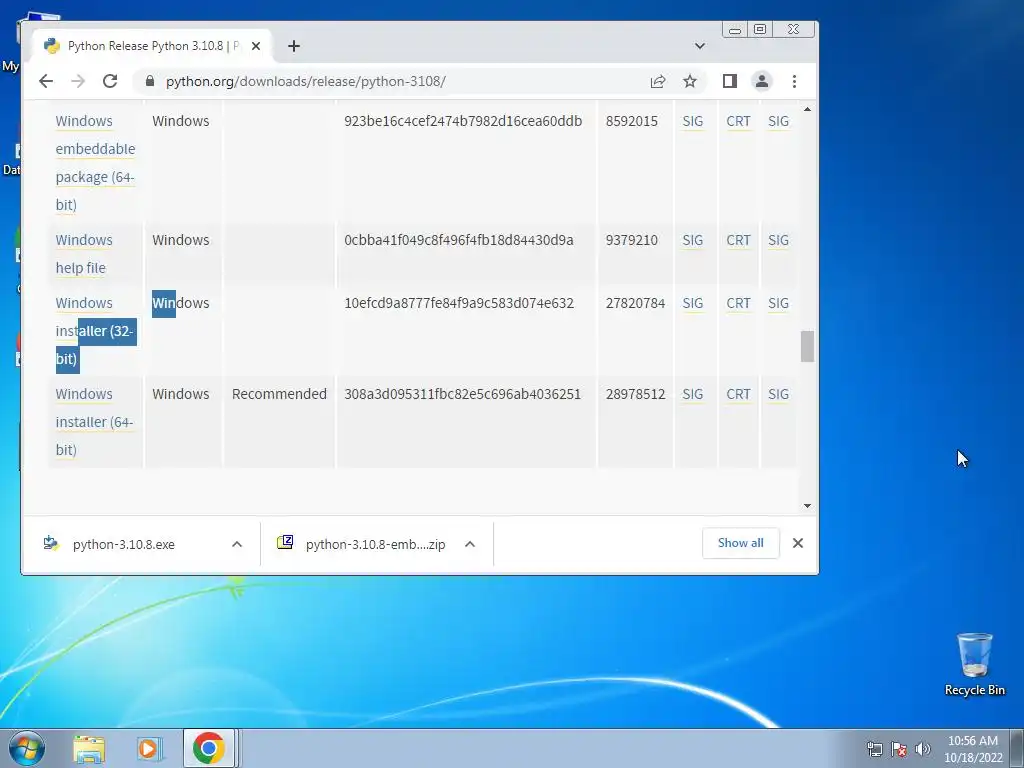Click MD5 hash 308a3d095311fbc82e5c696ab4036251
Screen dimensions: 1024x768
click(462, 394)
